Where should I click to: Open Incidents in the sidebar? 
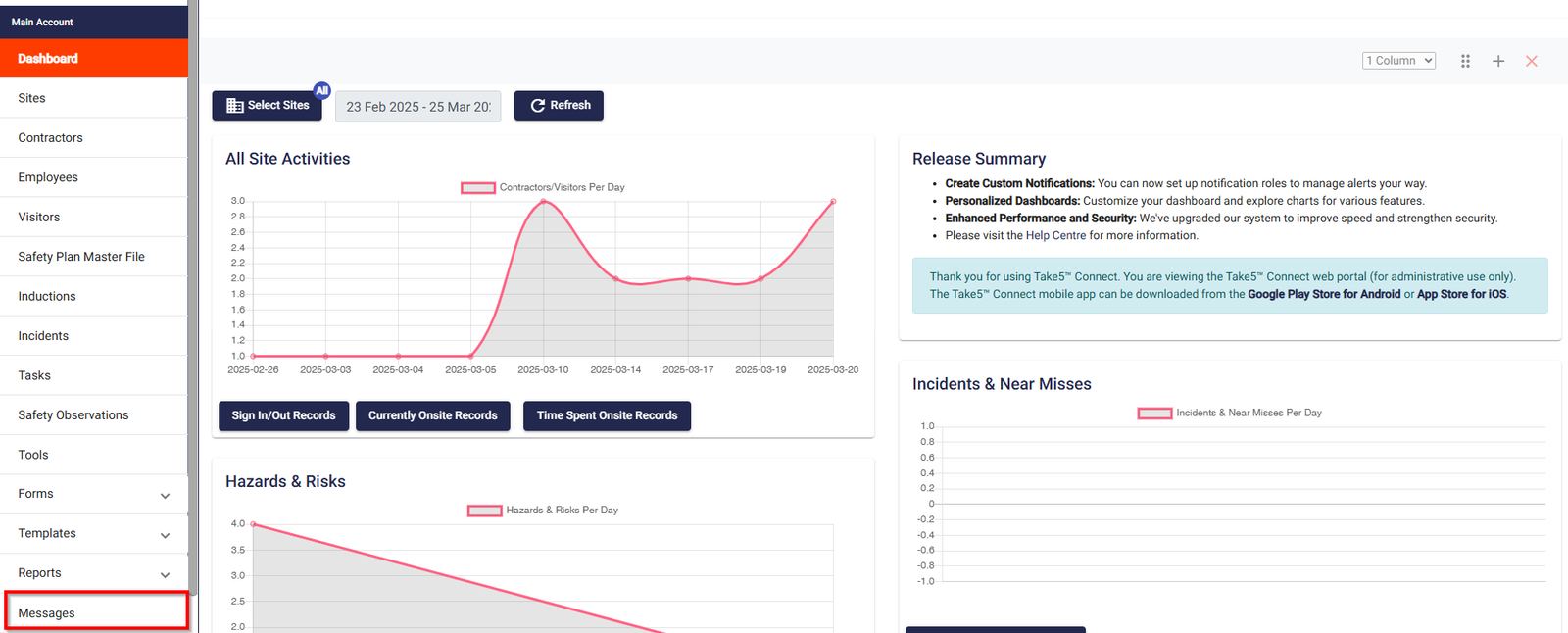coord(94,336)
